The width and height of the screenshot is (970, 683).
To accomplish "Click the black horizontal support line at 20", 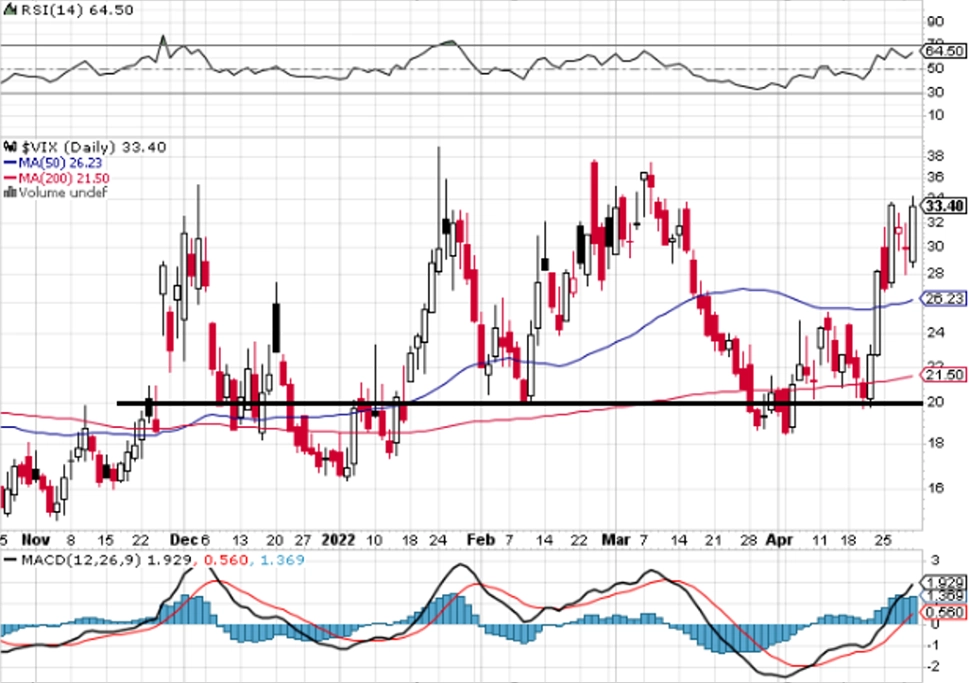I will point(520,403).
